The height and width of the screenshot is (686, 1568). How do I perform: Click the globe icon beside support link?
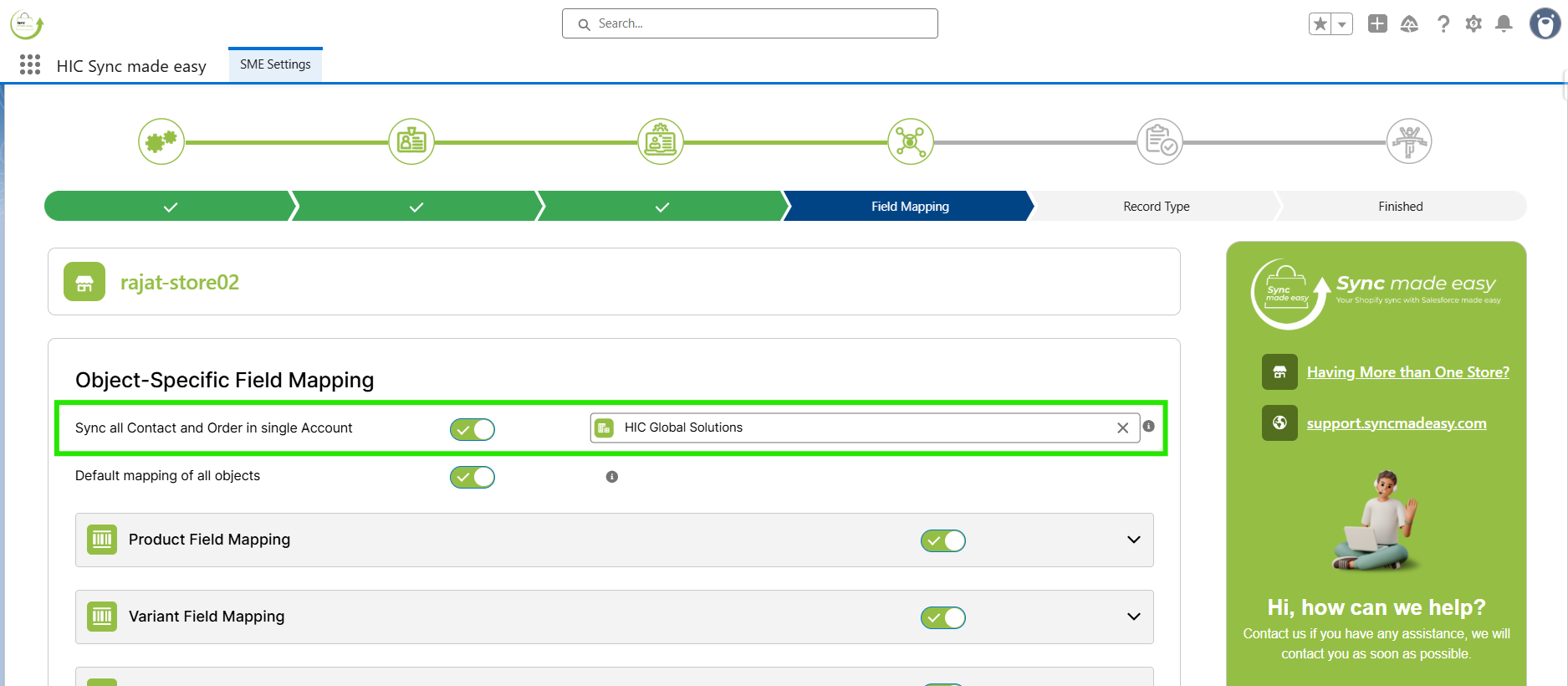coord(1279,422)
